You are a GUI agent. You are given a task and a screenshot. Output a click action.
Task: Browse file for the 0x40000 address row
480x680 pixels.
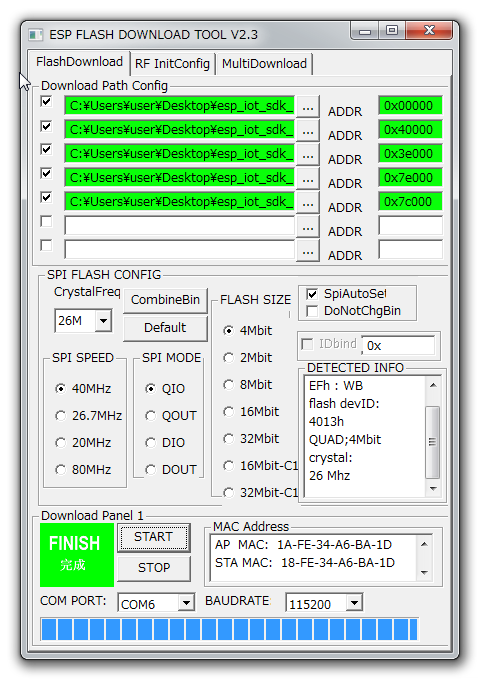tap(308, 131)
